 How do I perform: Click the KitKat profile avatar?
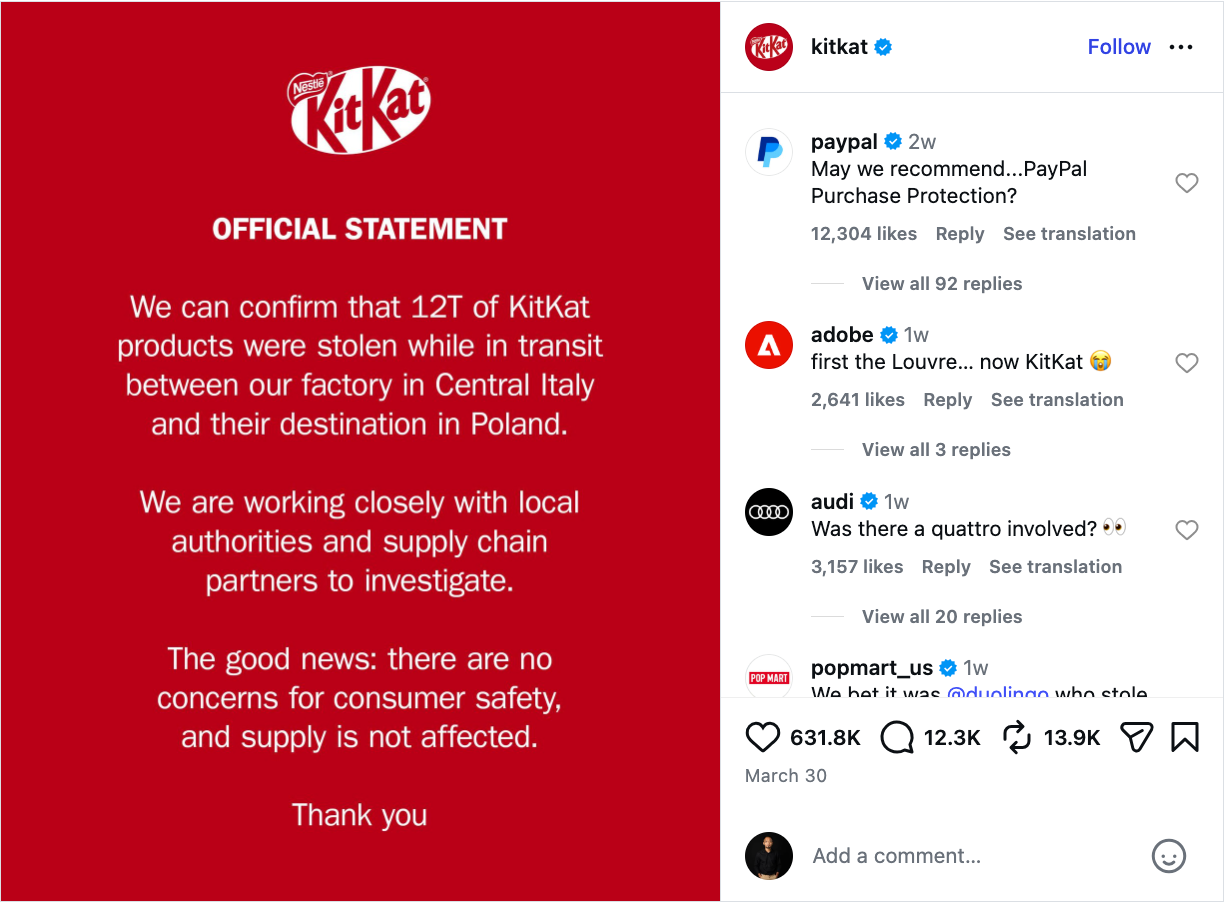click(x=769, y=47)
